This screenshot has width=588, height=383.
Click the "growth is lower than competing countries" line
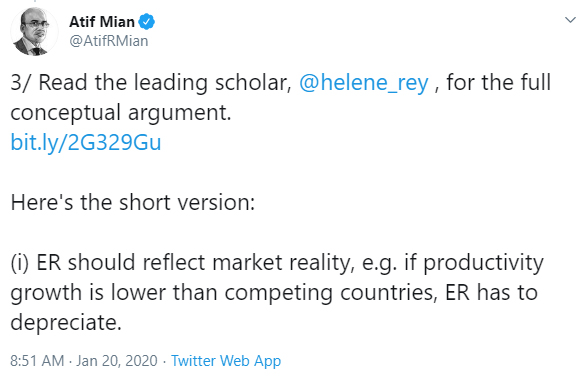224,292
